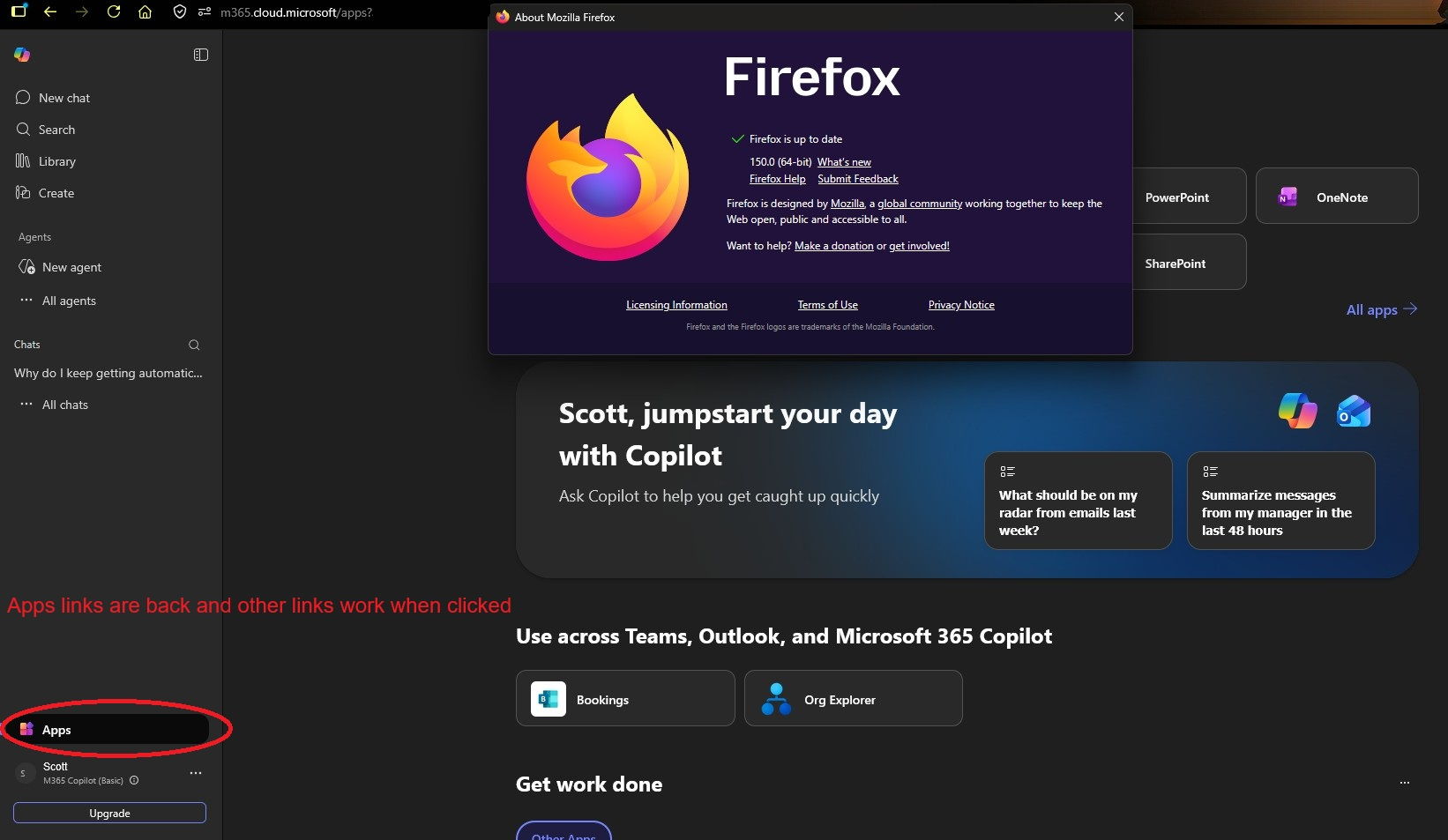Open the Privacy Notice link

961,305
